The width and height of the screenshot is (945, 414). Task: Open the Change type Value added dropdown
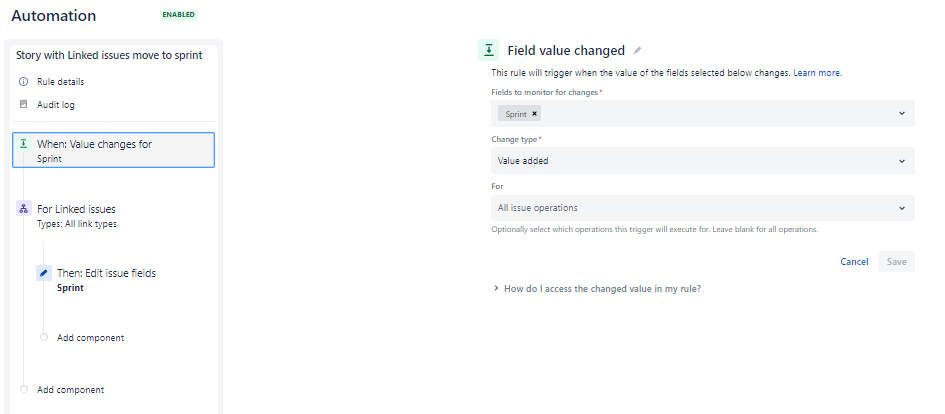click(703, 161)
